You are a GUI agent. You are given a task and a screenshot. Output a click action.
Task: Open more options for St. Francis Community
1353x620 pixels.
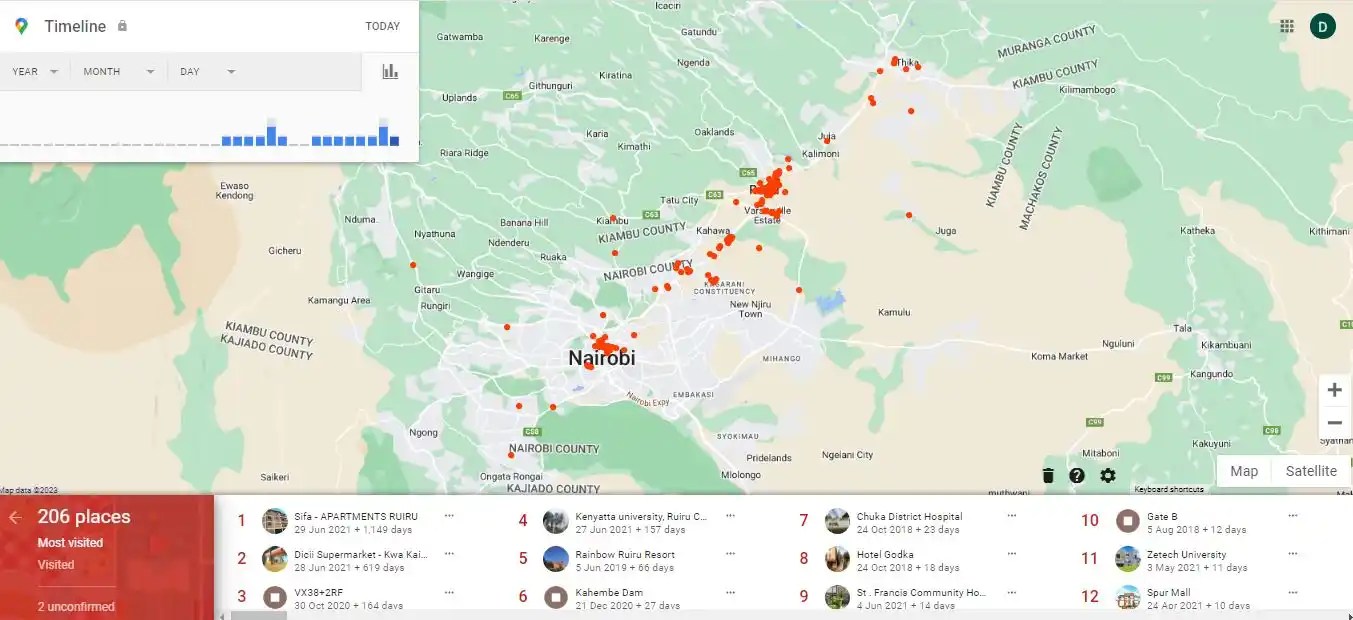1011,592
